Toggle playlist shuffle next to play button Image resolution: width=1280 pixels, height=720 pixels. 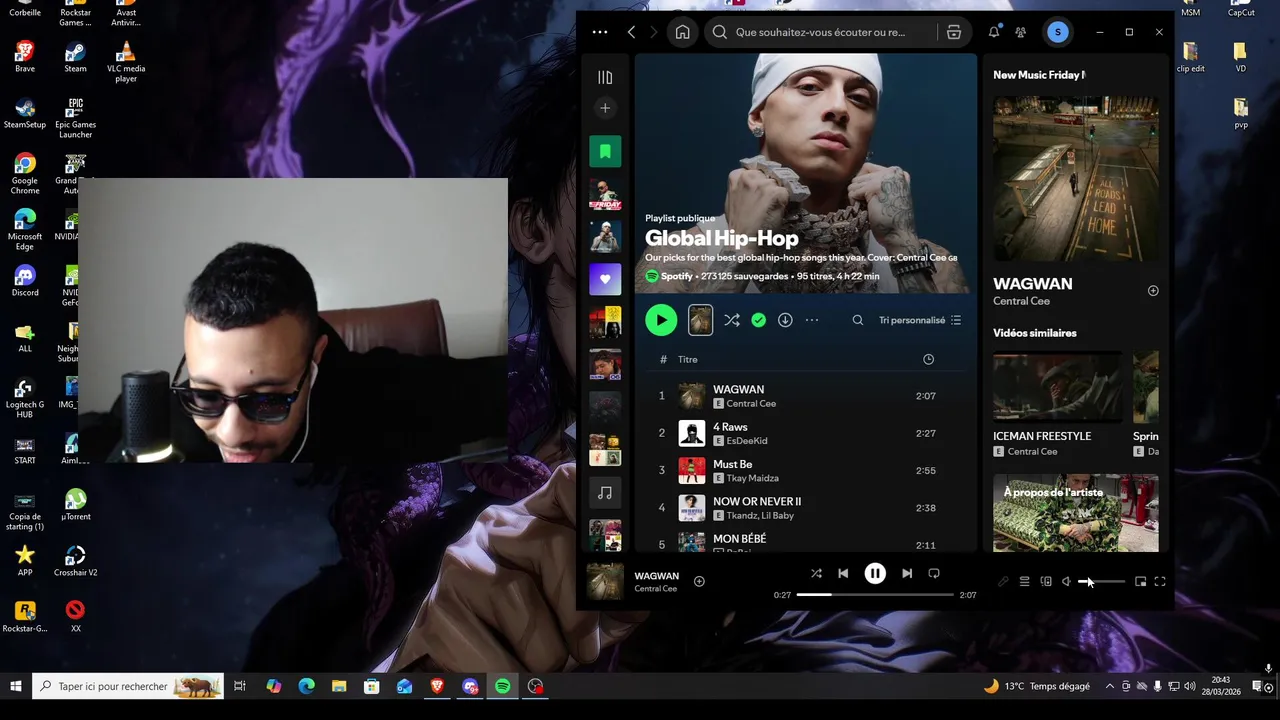tap(732, 320)
